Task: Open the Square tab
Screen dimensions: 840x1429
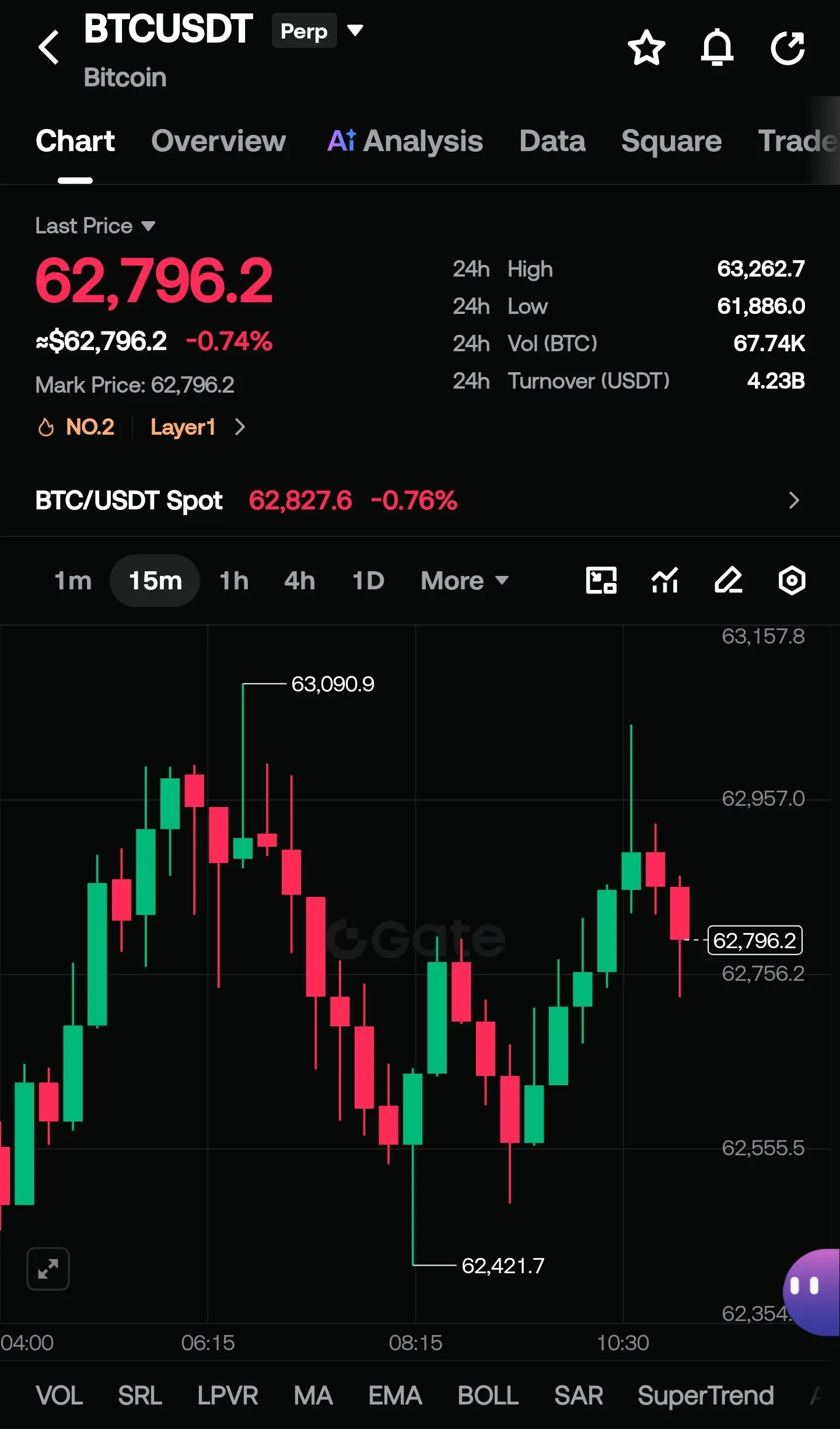Action: (671, 141)
